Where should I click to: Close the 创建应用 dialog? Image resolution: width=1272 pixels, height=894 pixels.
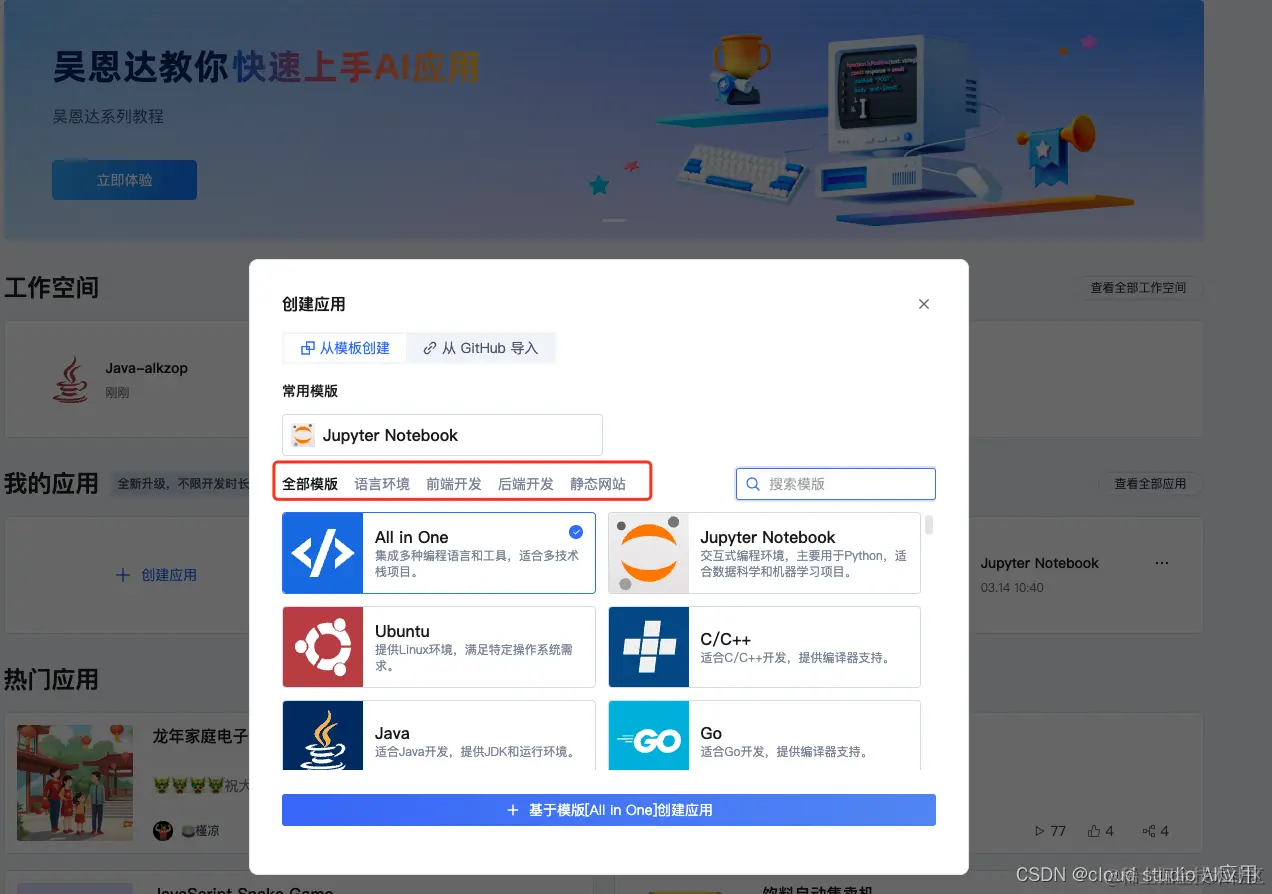924,304
